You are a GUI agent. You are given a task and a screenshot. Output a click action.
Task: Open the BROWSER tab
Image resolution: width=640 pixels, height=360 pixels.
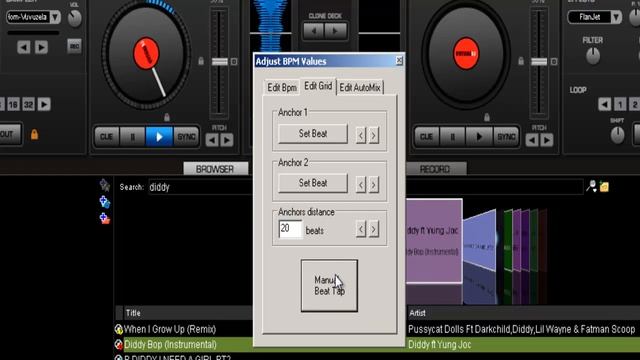point(215,169)
